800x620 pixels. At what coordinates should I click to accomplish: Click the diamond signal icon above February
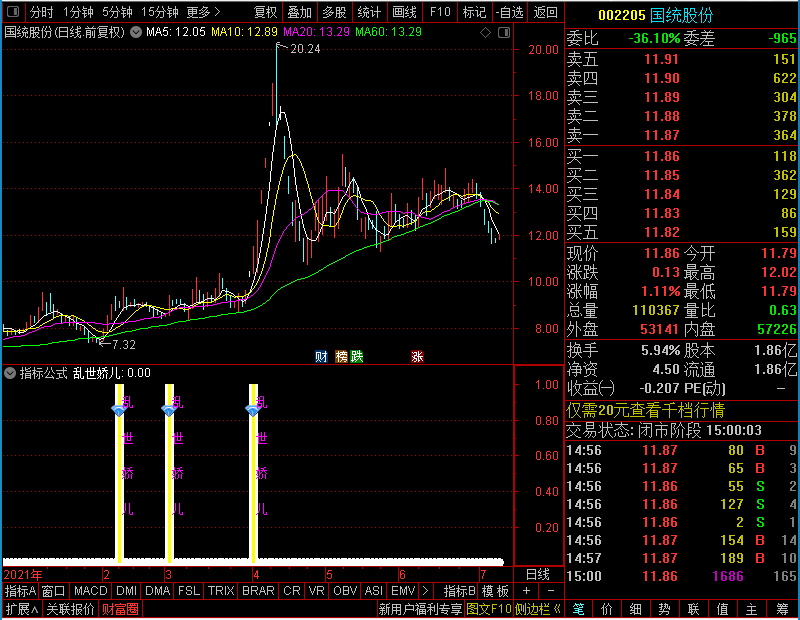(118, 410)
